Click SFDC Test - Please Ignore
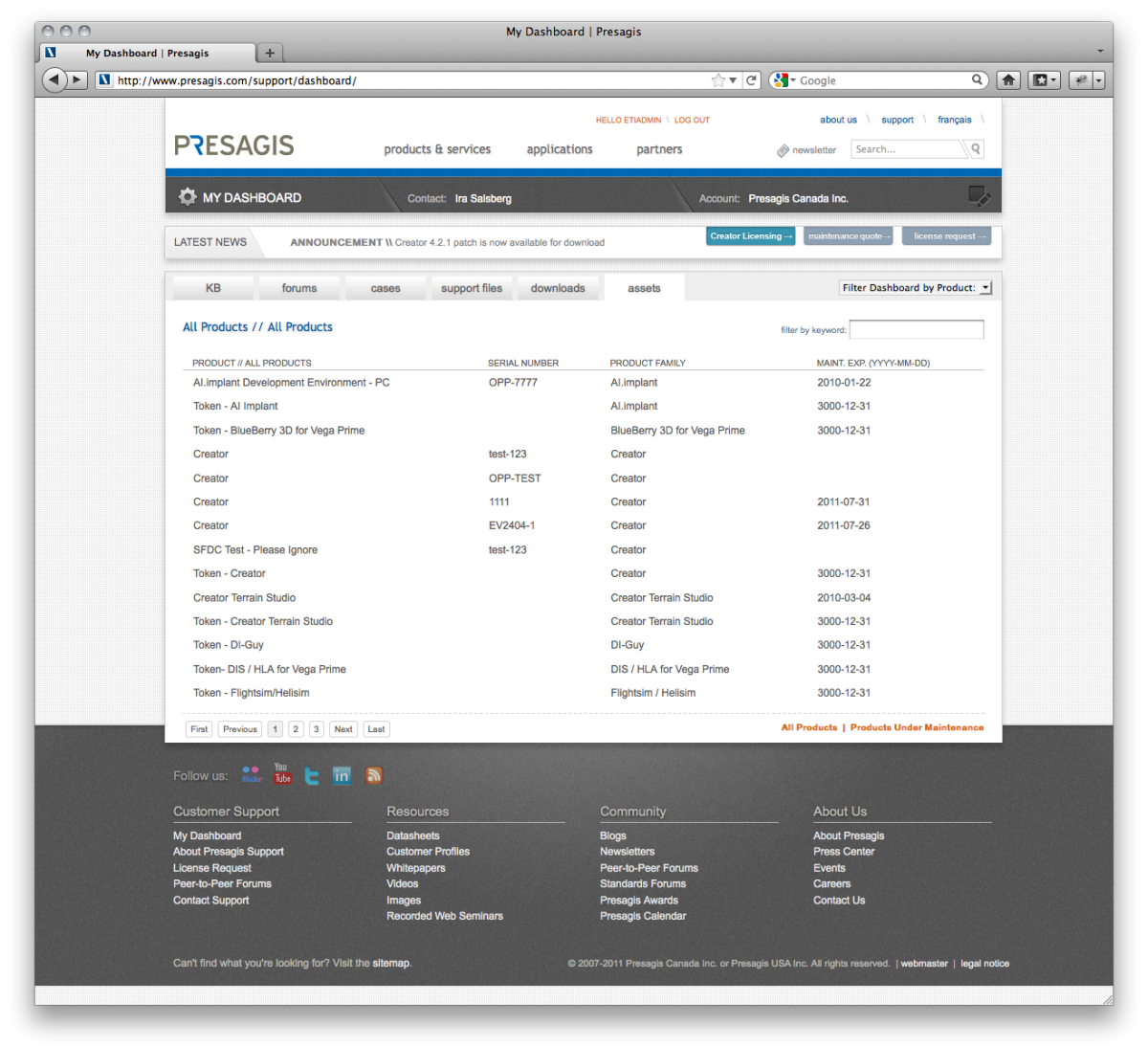The height and width of the screenshot is (1046, 1148). point(255,550)
